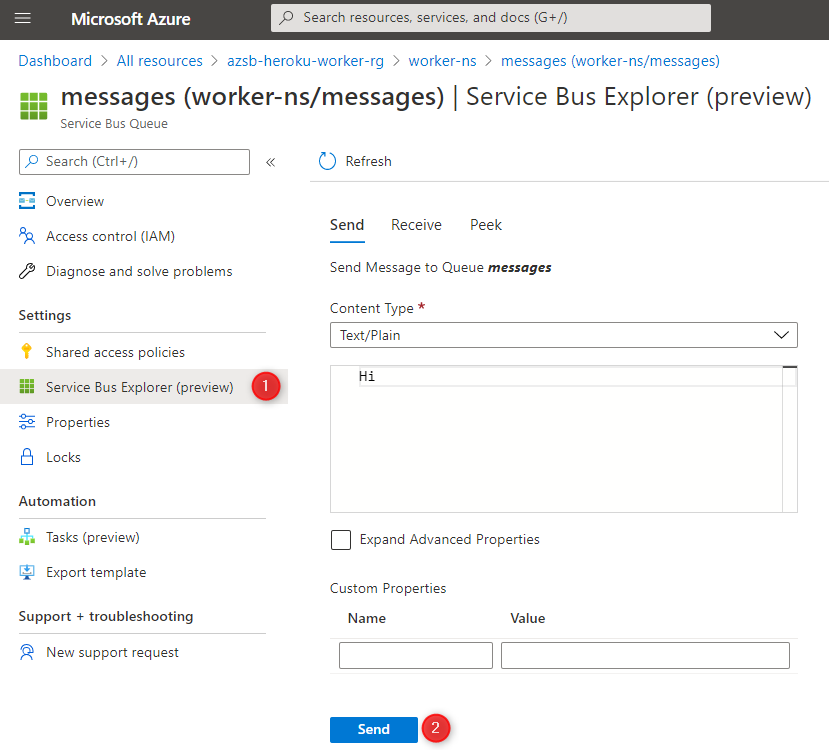Viewport: 829px width, 750px height.
Task: Open Export template page
Action: 96,572
